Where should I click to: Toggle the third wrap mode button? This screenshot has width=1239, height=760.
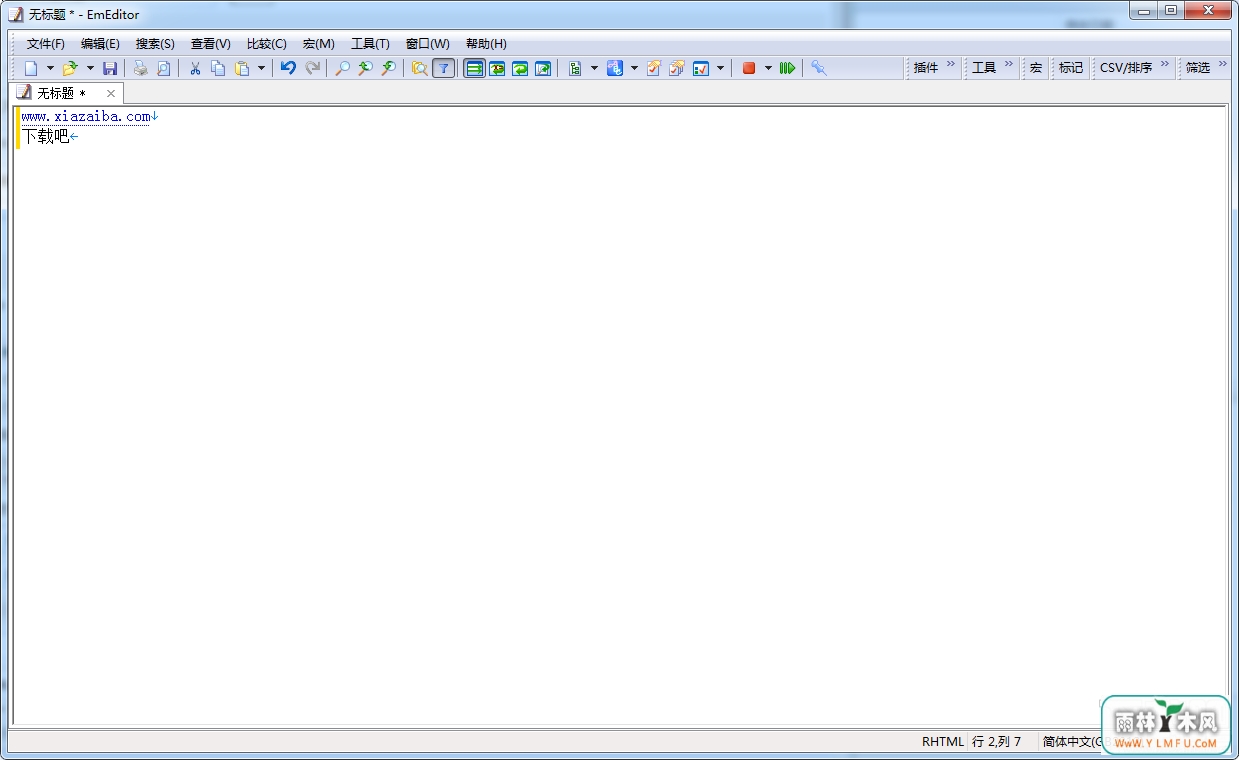click(520, 68)
